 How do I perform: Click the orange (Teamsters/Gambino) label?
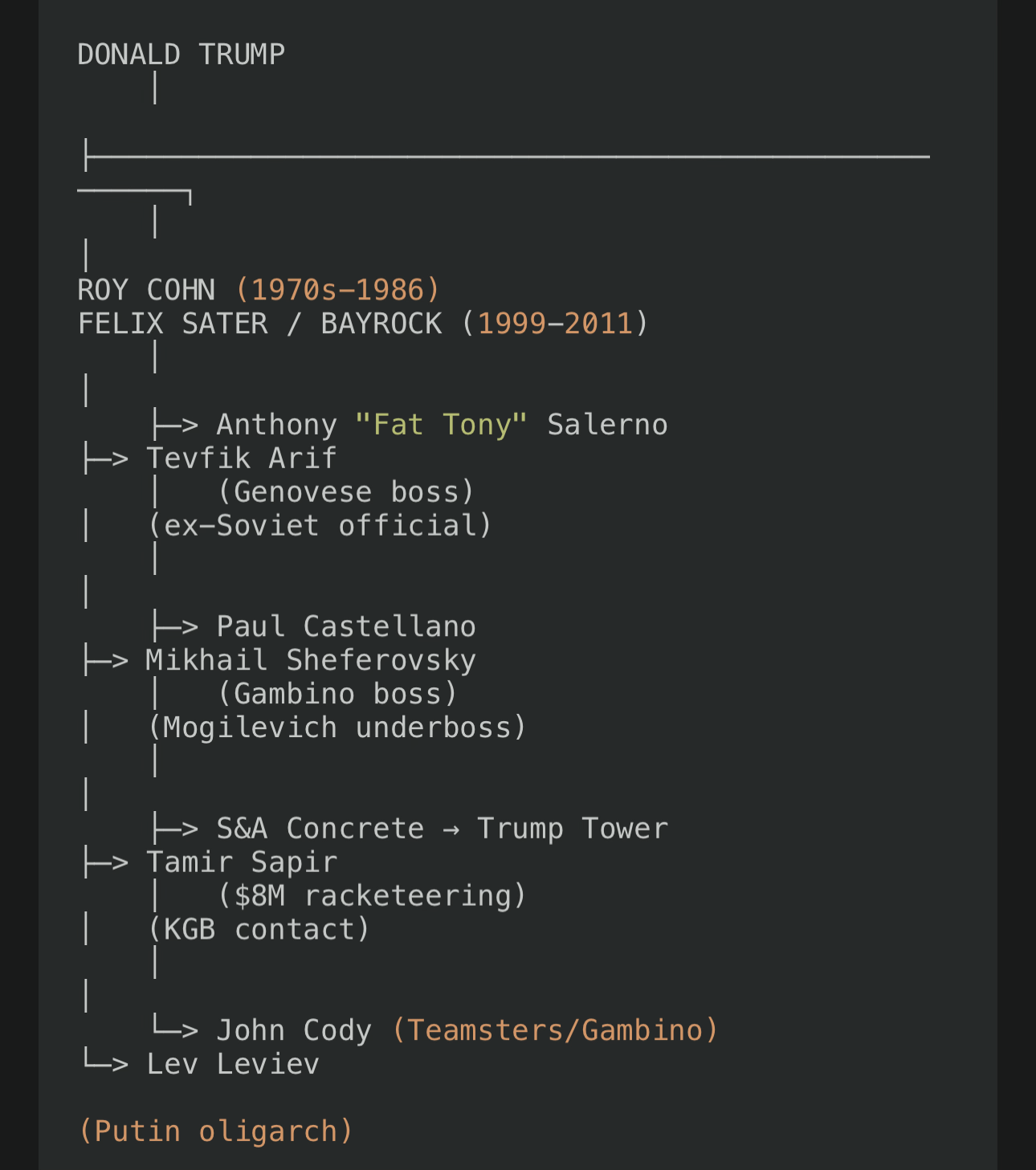[555, 1030]
